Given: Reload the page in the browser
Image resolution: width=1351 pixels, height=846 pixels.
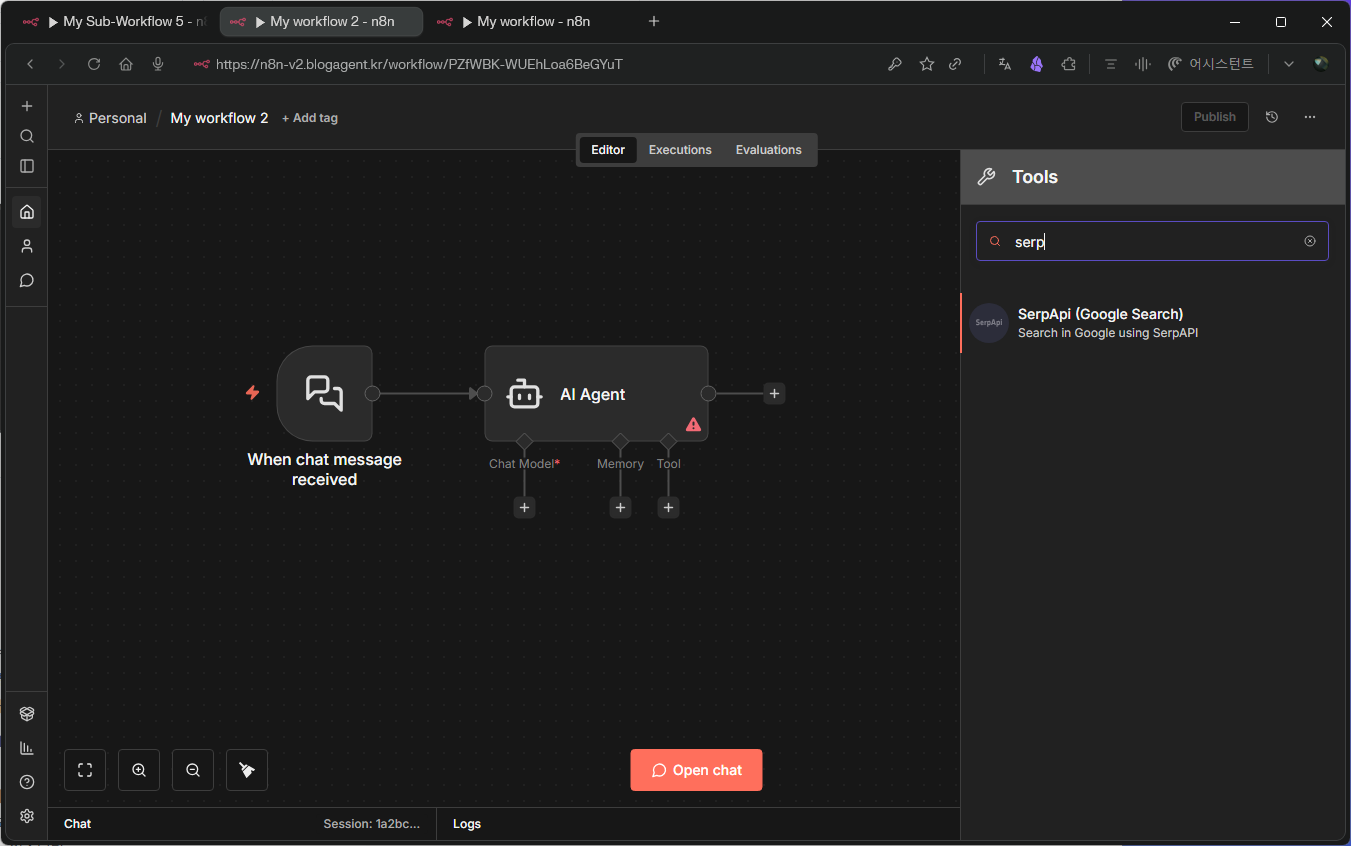Looking at the screenshot, I should click(94, 64).
